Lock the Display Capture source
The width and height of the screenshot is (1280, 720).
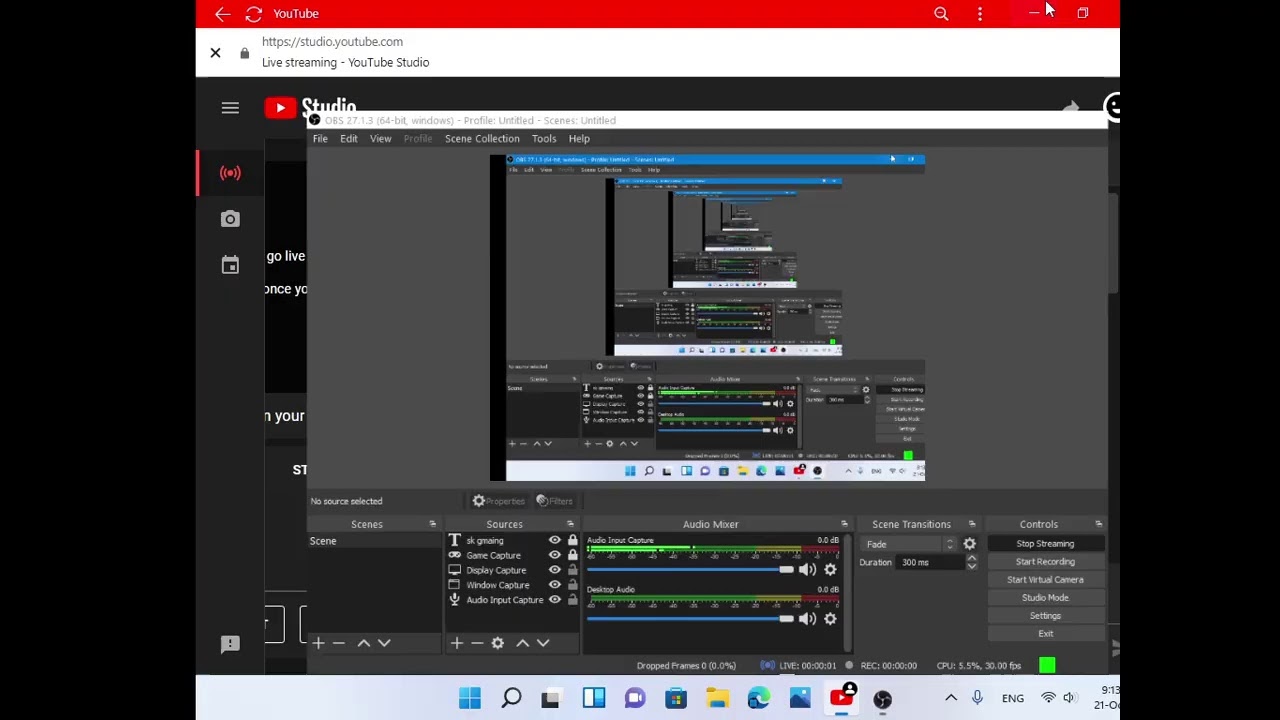pyautogui.click(x=572, y=570)
